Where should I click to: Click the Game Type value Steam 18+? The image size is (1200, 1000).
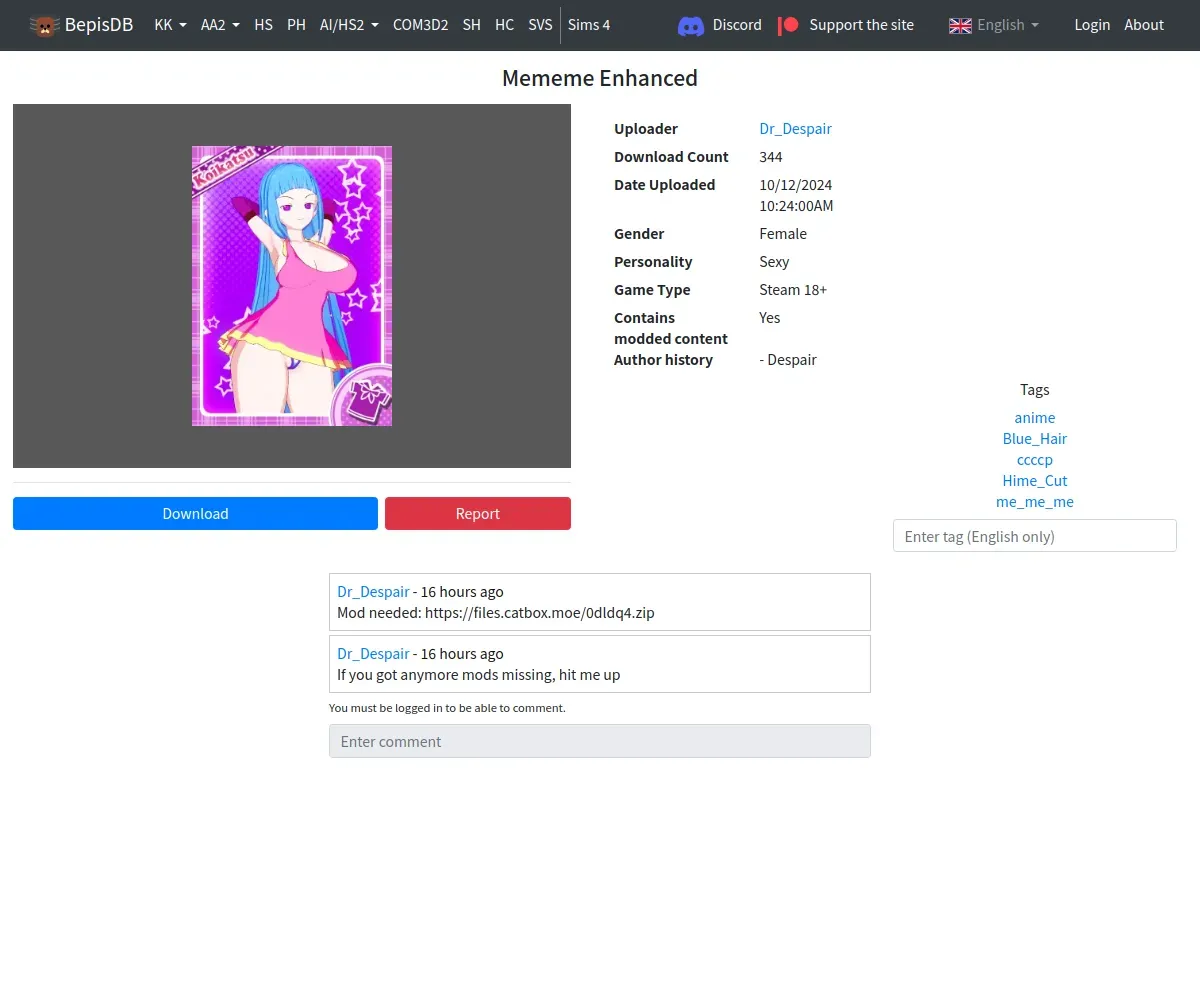[x=793, y=289]
